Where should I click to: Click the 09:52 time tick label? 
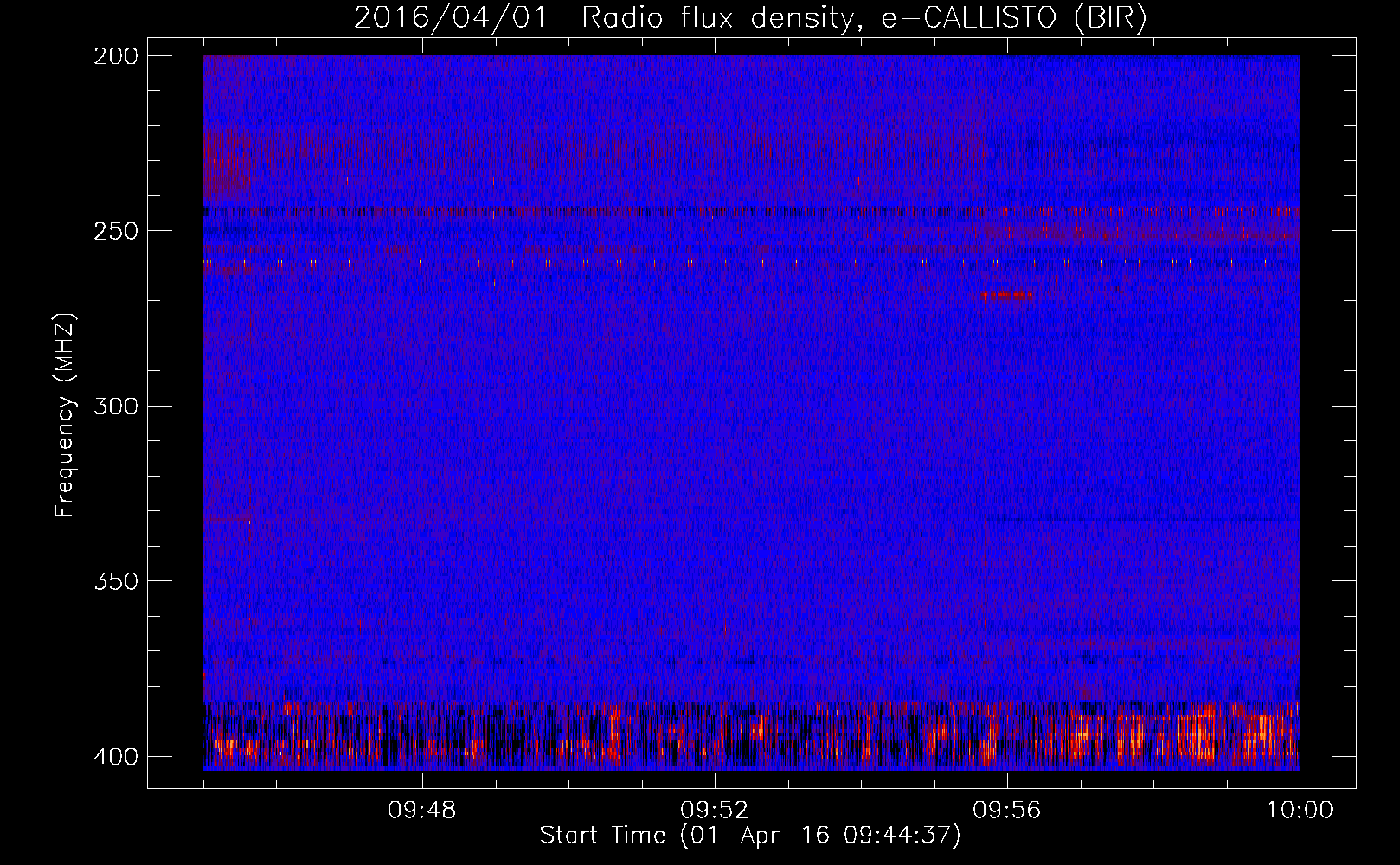tap(714, 811)
